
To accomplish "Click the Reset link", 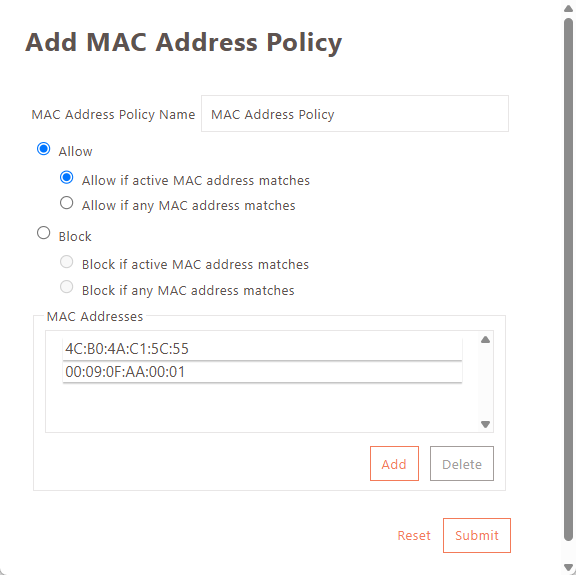I will click(x=414, y=535).
